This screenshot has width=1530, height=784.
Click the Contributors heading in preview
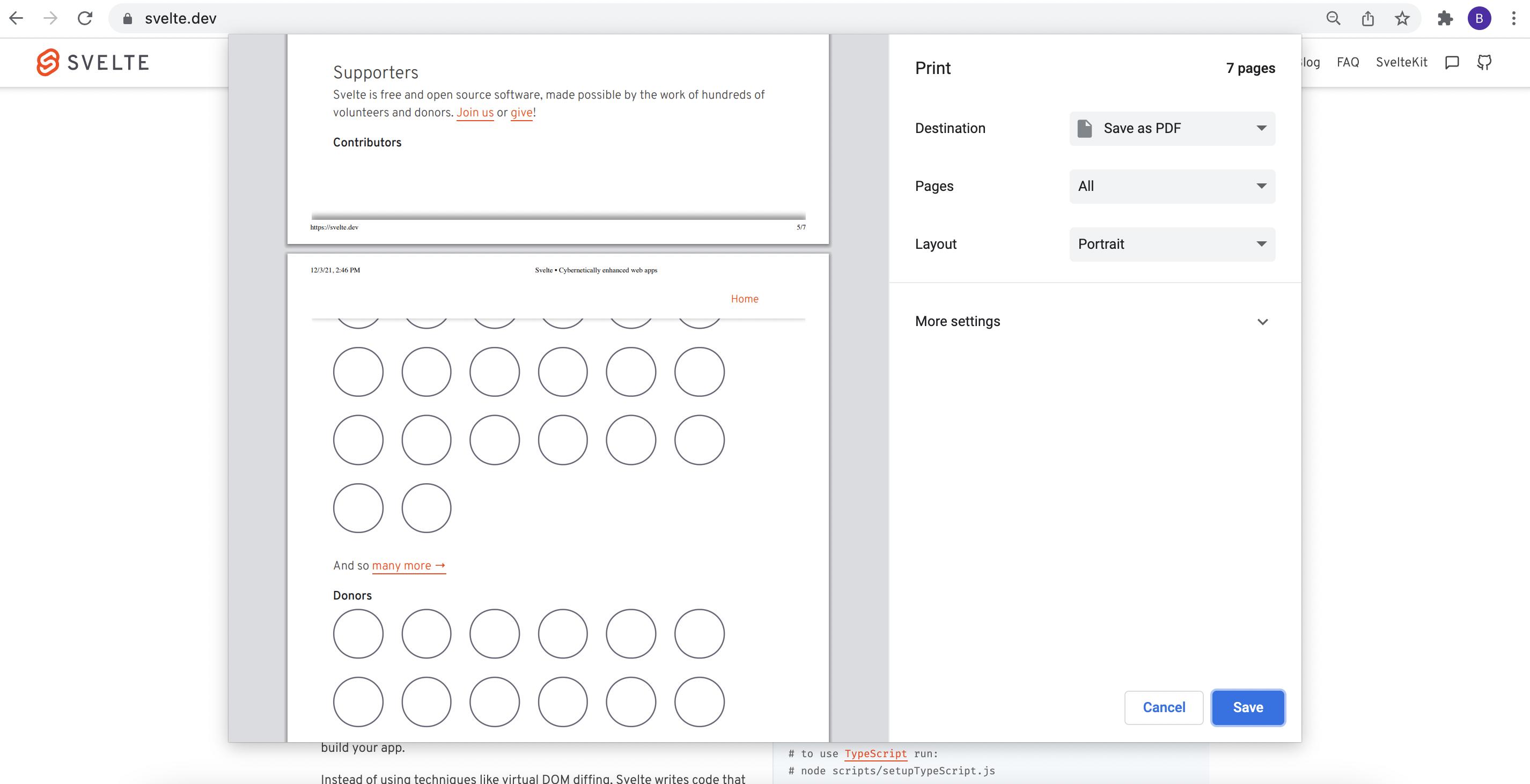pyautogui.click(x=367, y=143)
